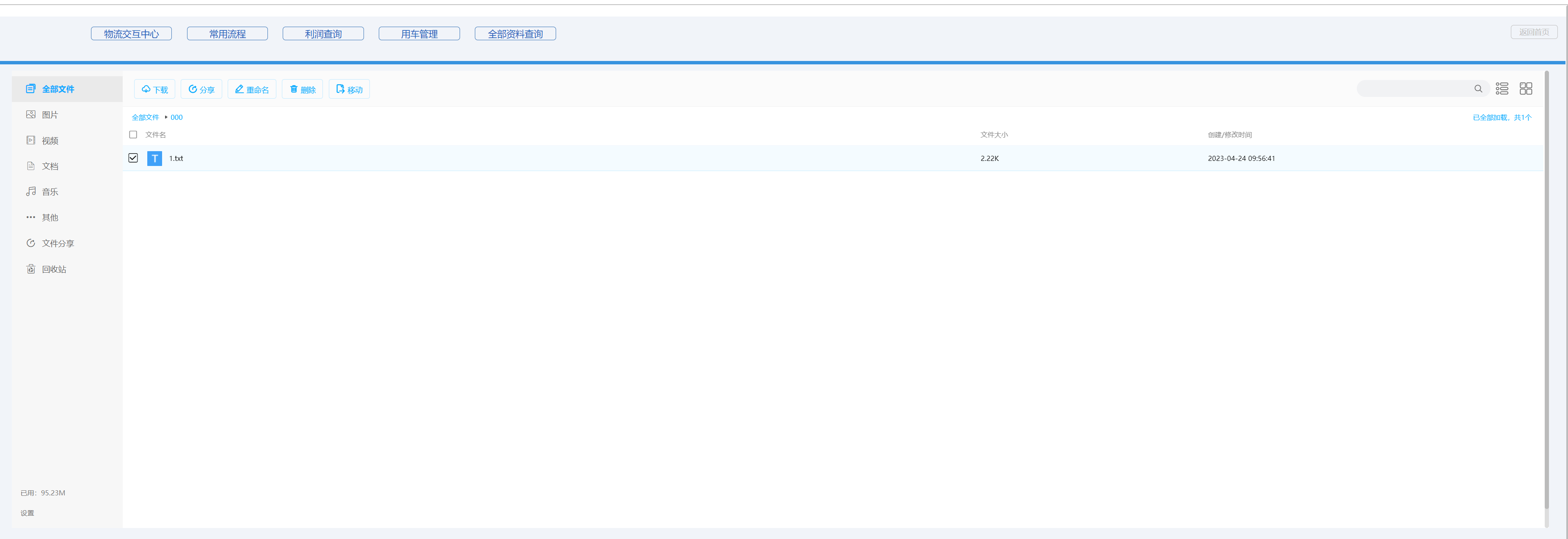1568x539 pixels.
Task: Click the search magnifier icon
Action: pyautogui.click(x=1478, y=89)
